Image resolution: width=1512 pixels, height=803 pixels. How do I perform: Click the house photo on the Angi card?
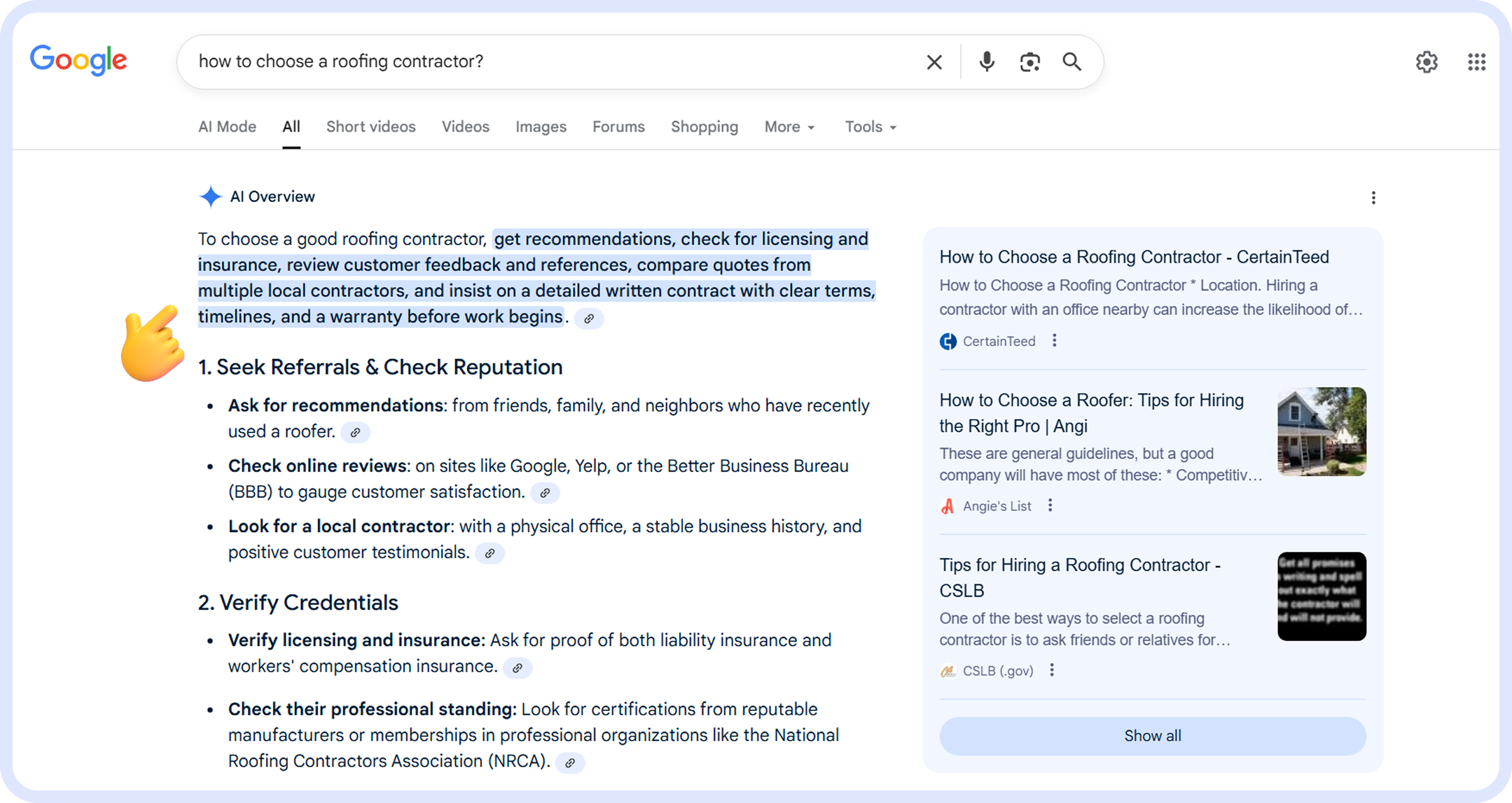1321,432
